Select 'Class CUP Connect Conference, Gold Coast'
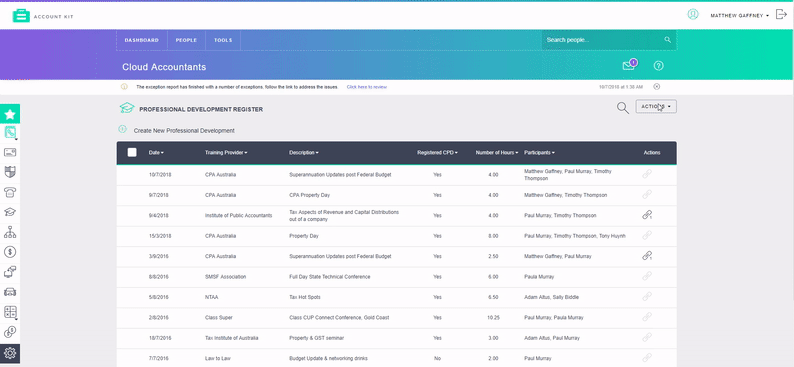Image resolution: width=794 pixels, height=367 pixels. 339,317
